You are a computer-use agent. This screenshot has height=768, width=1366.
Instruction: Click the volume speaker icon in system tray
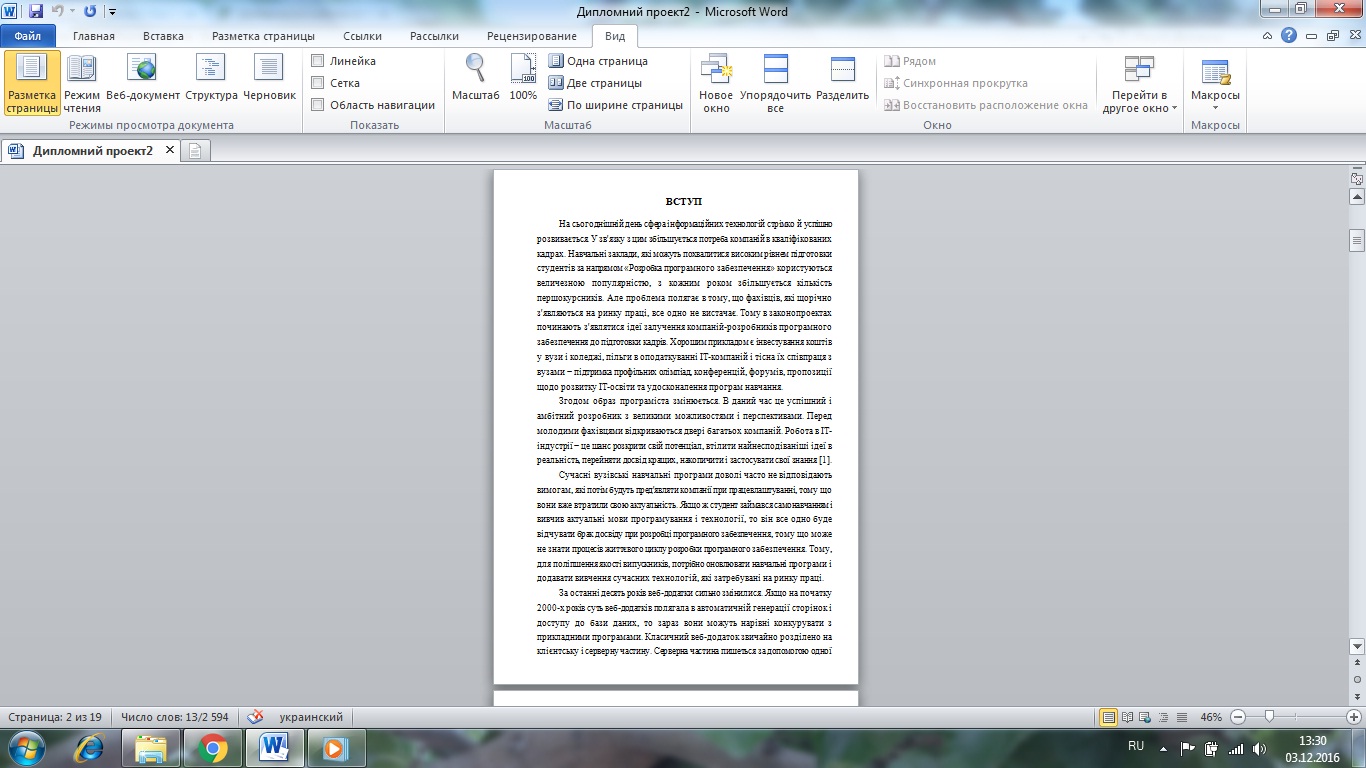point(1258,747)
